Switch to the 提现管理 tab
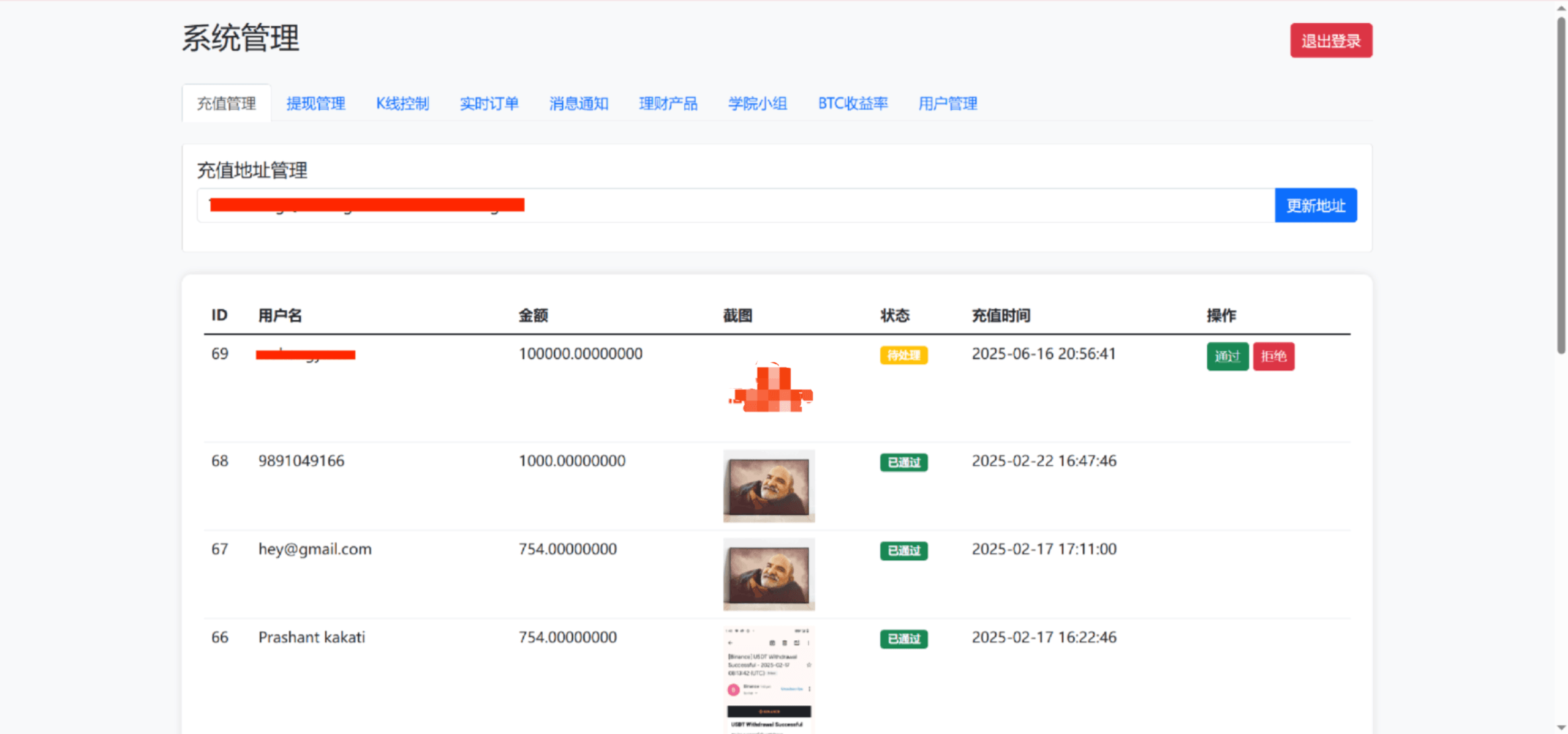 pyautogui.click(x=315, y=103)
